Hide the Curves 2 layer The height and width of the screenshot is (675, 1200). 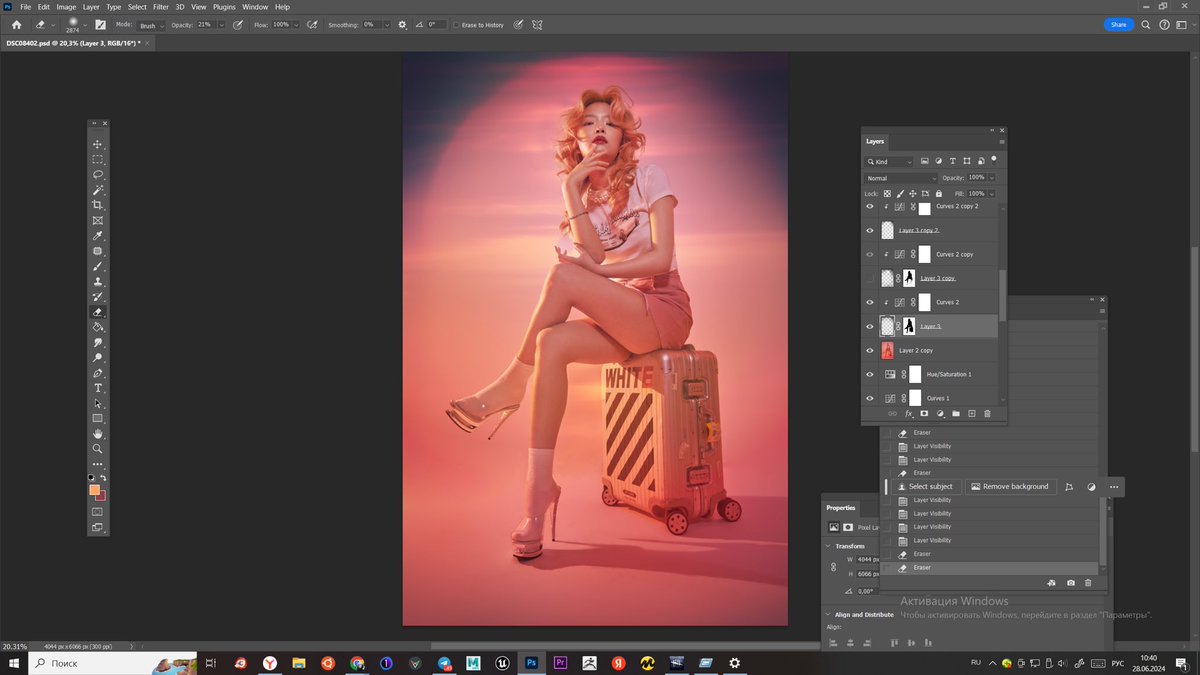point(870,302)
